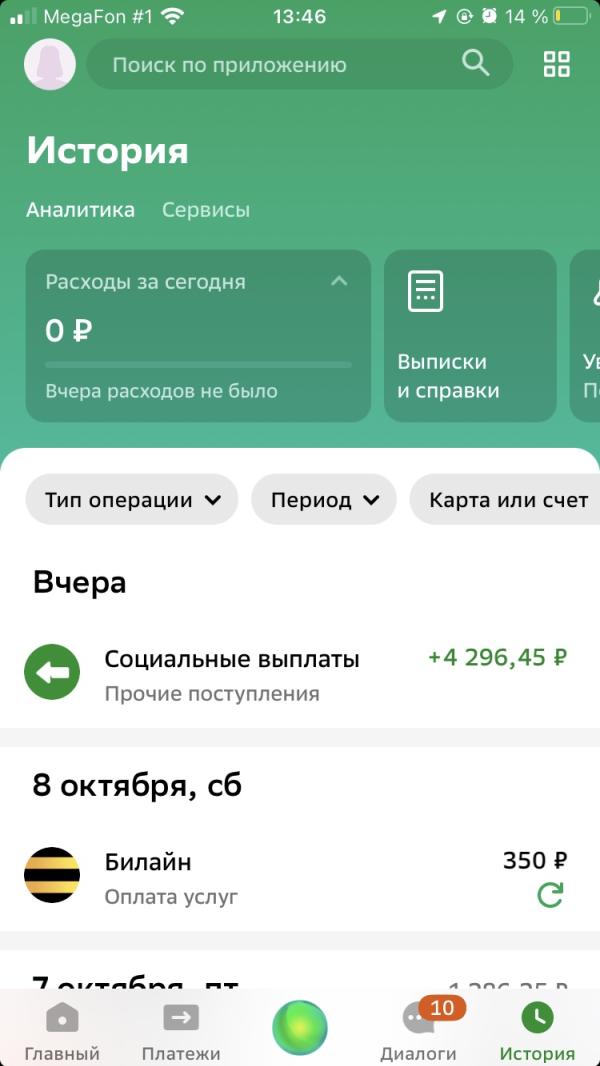Open the Карта или счет filter
Screen dimensions: 600x1066
click(507, 500)
